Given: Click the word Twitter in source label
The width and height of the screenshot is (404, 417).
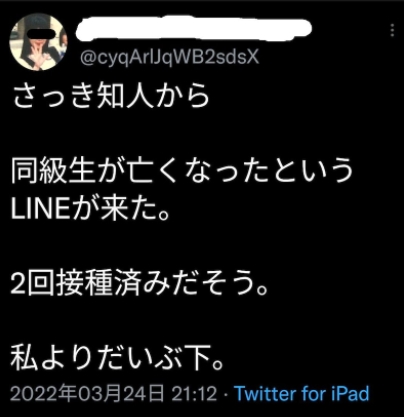Looking at the screenshot, I should tap(266, 394).
